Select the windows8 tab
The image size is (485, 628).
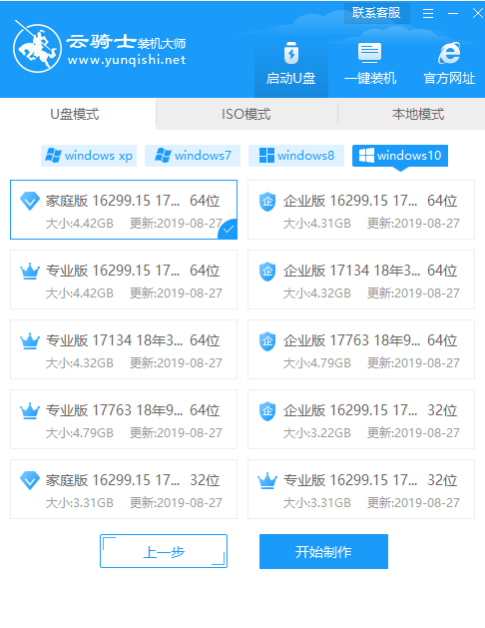tap(296, 155)
